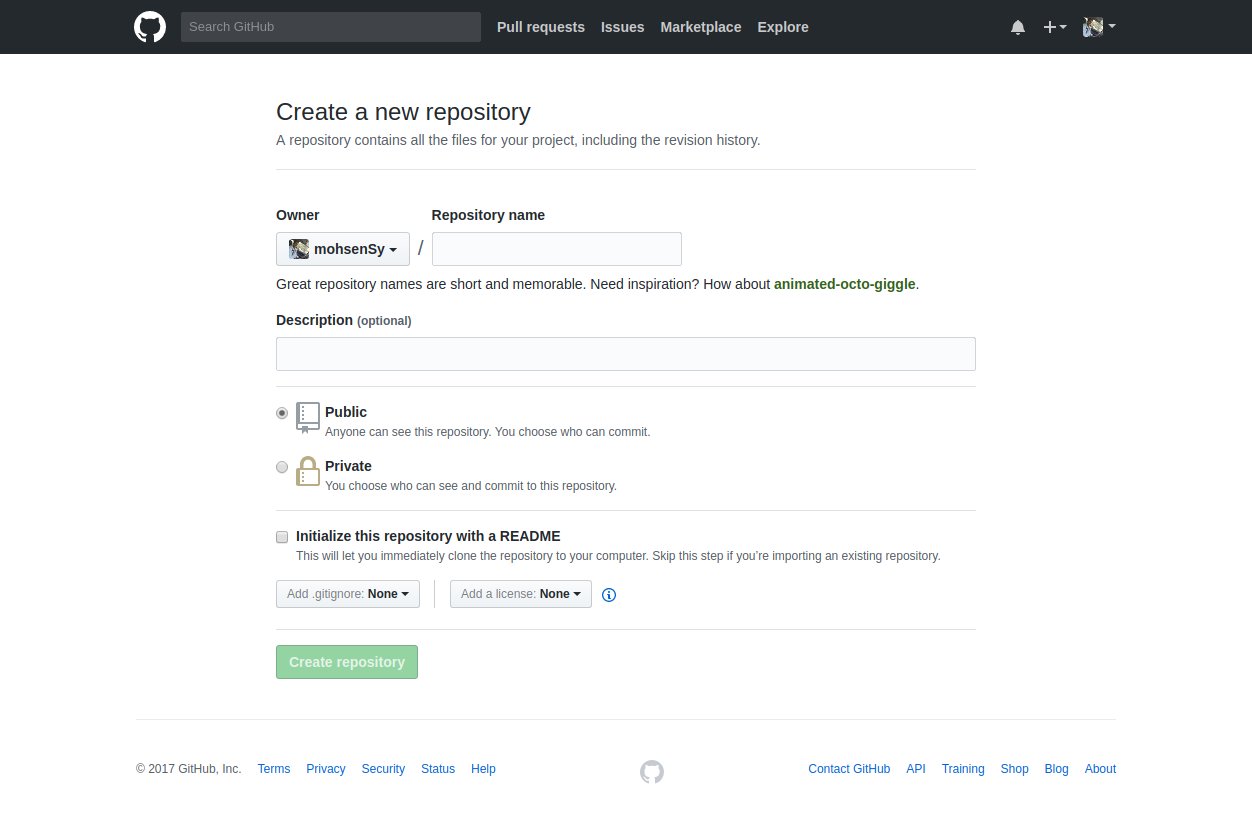Open the Terms footer link
This screenshot has height=825, width=1252.
tap(274, 769)
